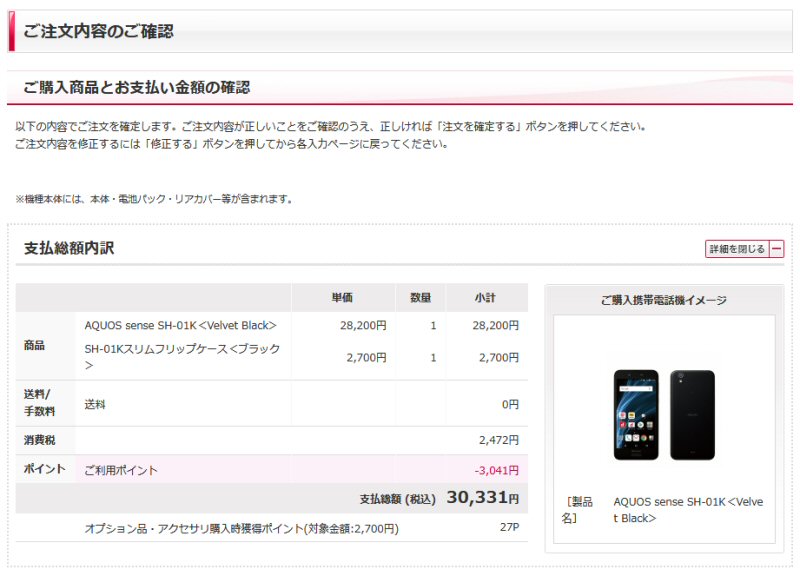The width and height of the screenshot is (800, 576).
Task: Click the 2,472円 tax amount
Action: pyautogui.click(x=498, y=440)
